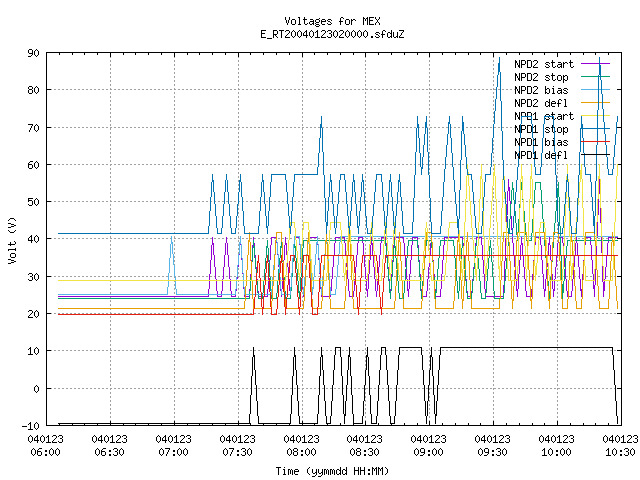640x480 pixels.
Task: Click the x-axis tick label 06:30
Action: (x=109, y=452)
